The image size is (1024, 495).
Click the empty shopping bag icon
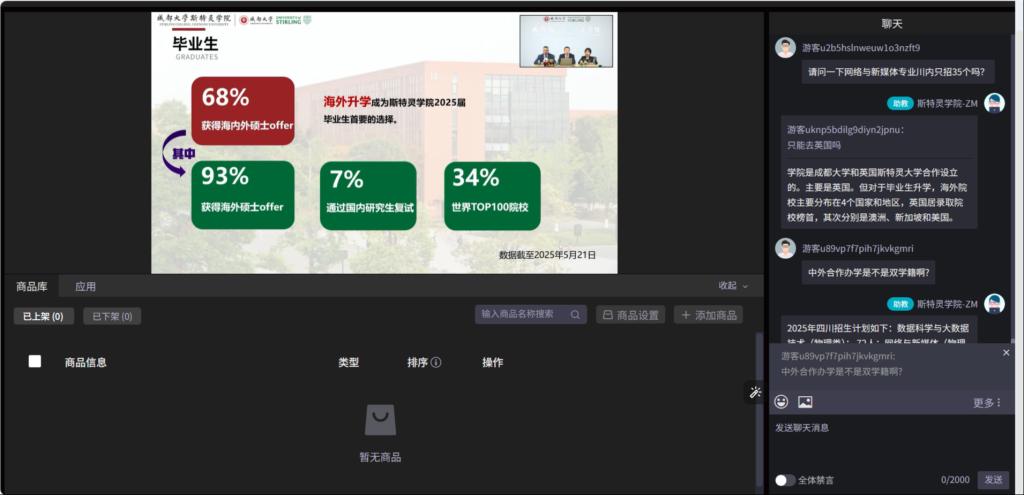point(380,420)
